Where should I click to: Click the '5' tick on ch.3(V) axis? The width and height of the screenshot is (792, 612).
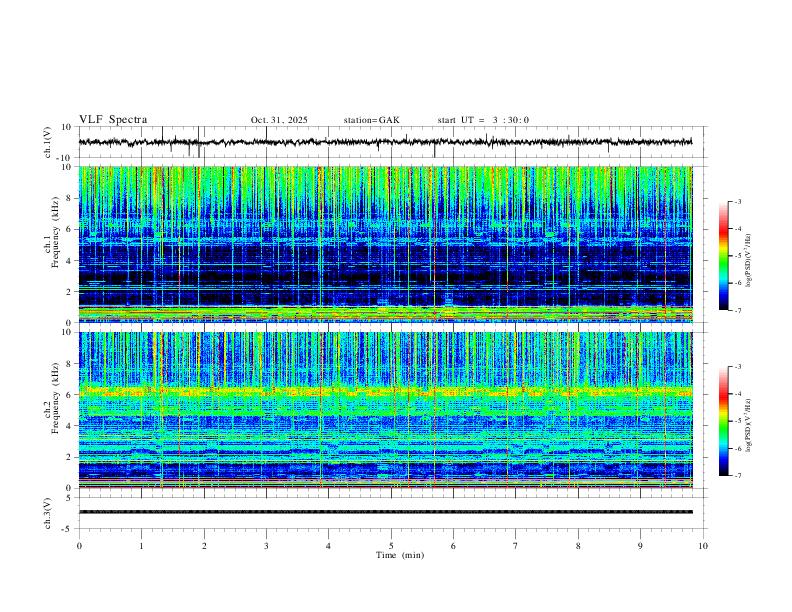tap(70, 498)
